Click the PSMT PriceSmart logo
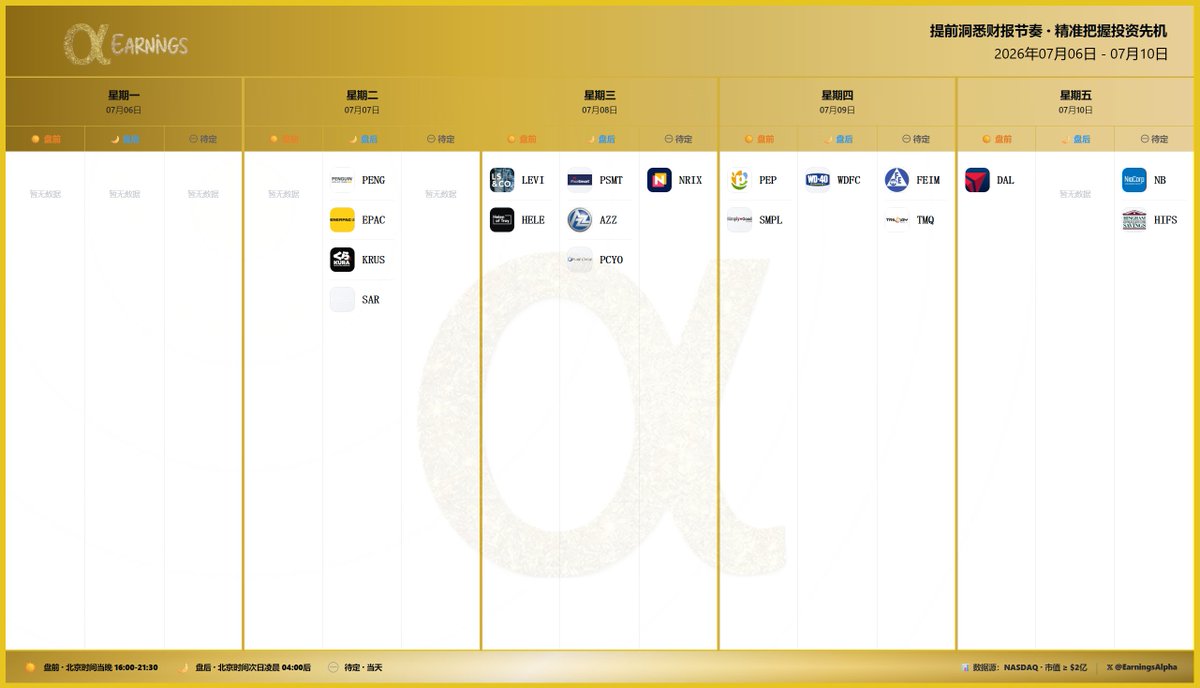This screenshot has height=688, width=1200. click(580, 180)
